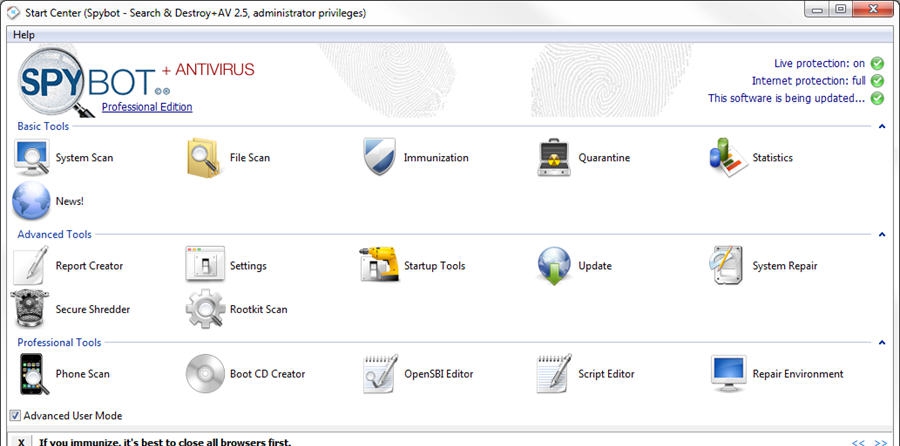Image resolution: width=900 pixels, height=446 pixels.
Task: Start Rootkit Scan gear icon
Action: coord(205,309)
